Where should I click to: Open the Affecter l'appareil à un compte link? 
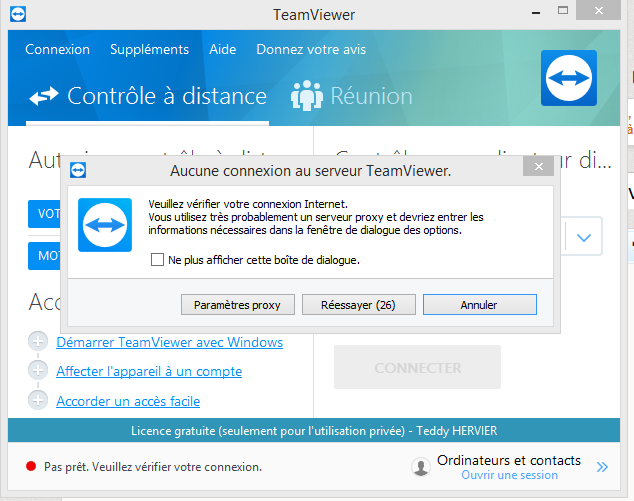[149, 371]
